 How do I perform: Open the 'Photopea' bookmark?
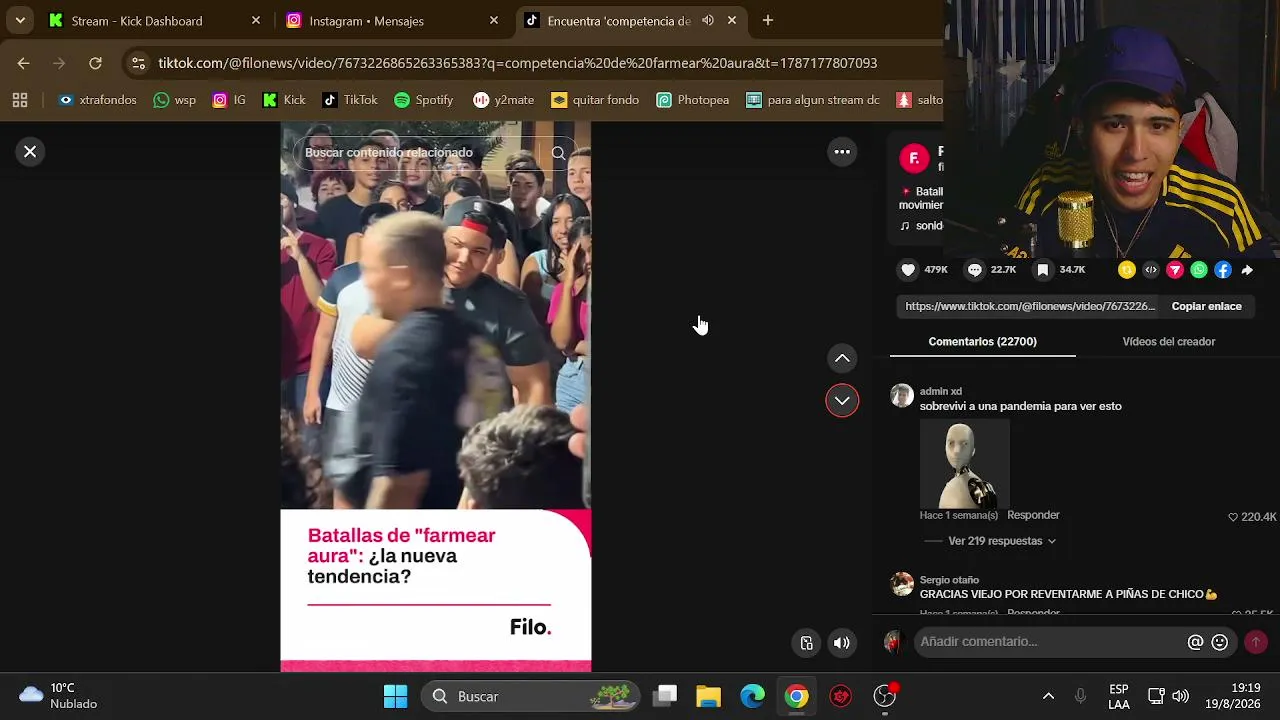(x=693, y=100)
